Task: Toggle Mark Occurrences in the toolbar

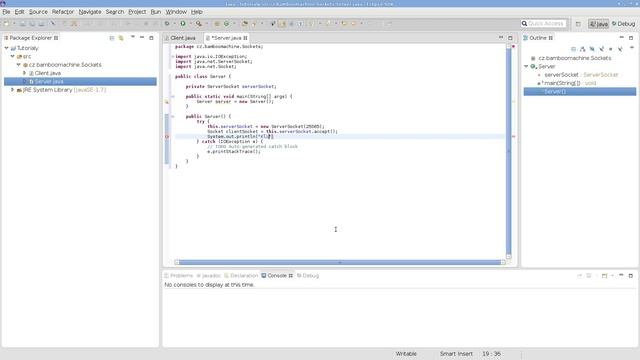Action: point(282,24)
